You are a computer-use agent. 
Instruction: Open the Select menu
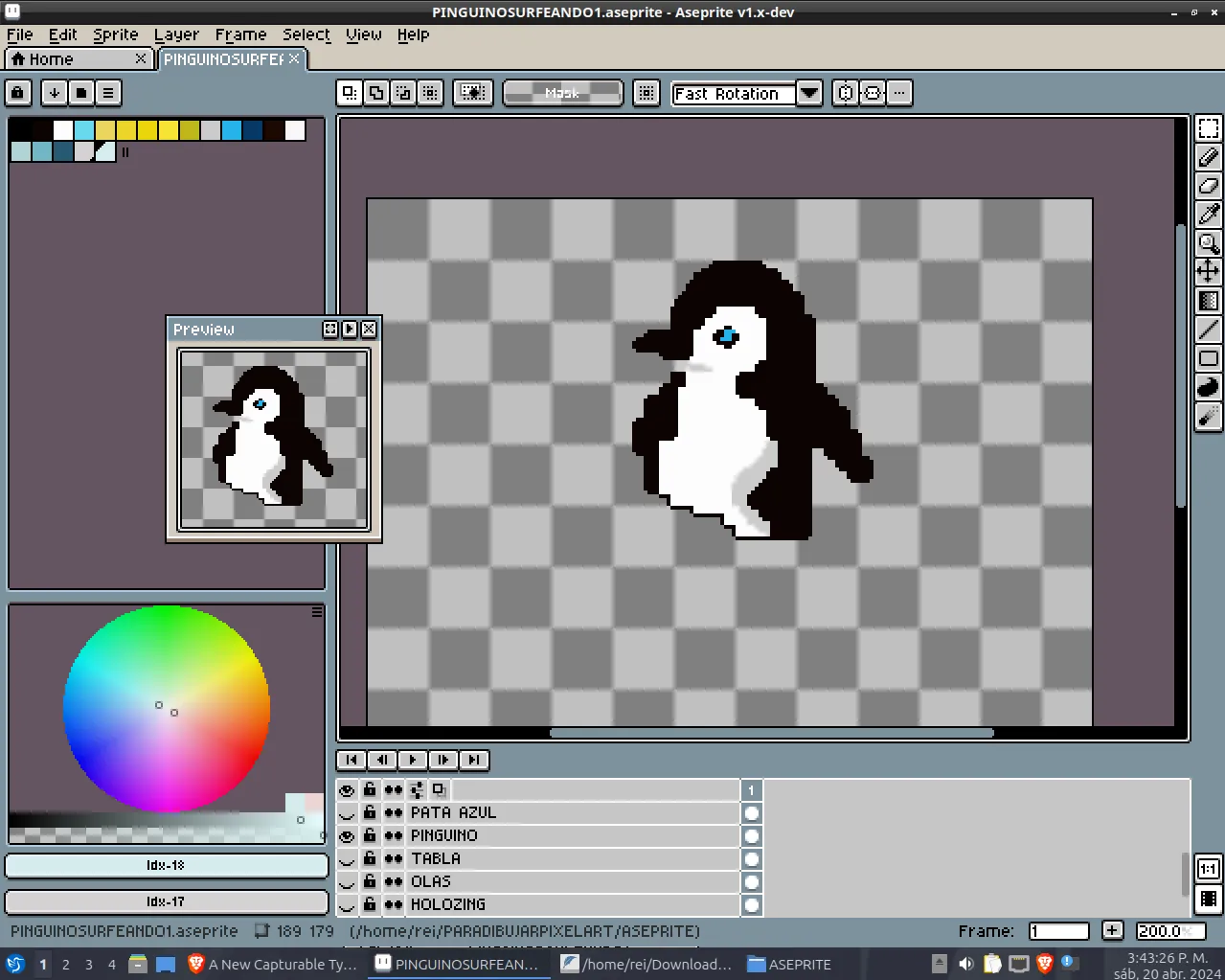point(306,34)
